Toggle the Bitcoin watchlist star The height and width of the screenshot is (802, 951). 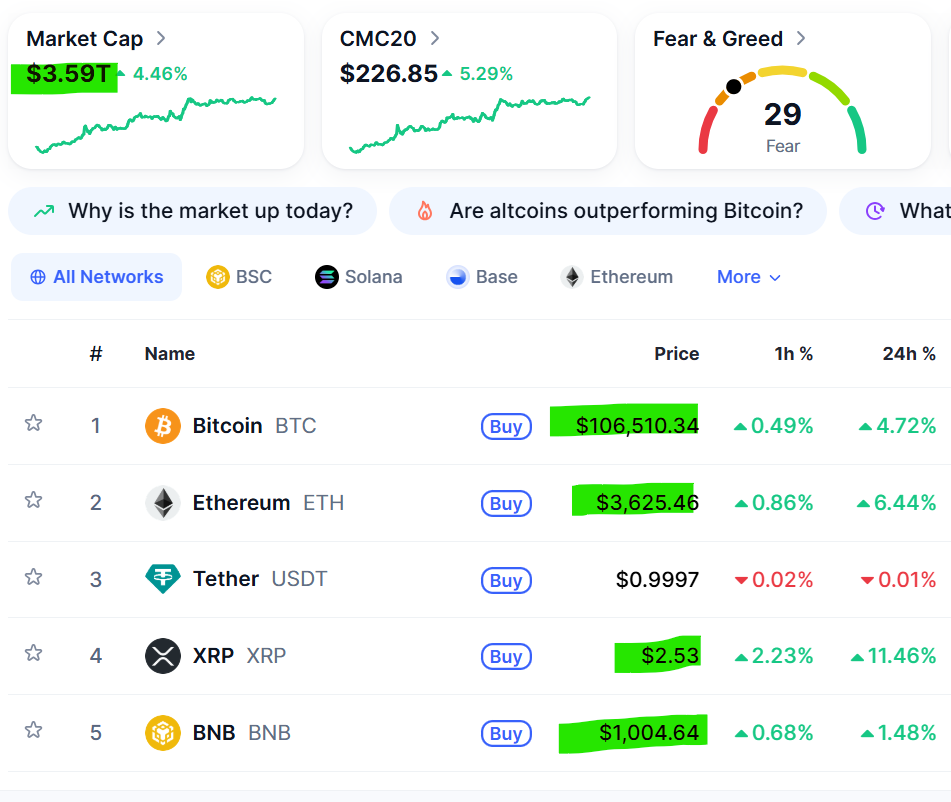tap(34, 423)
